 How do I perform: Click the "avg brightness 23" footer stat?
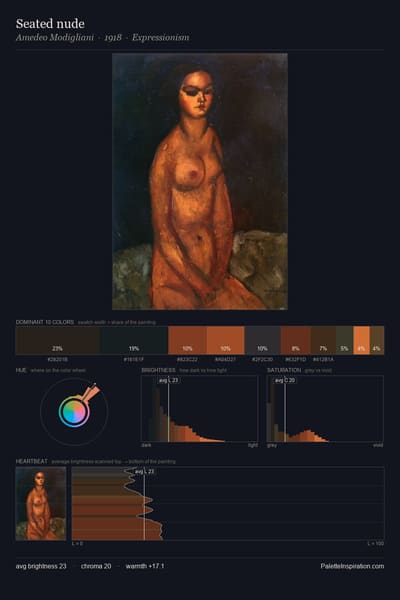[x=41, y=566]
